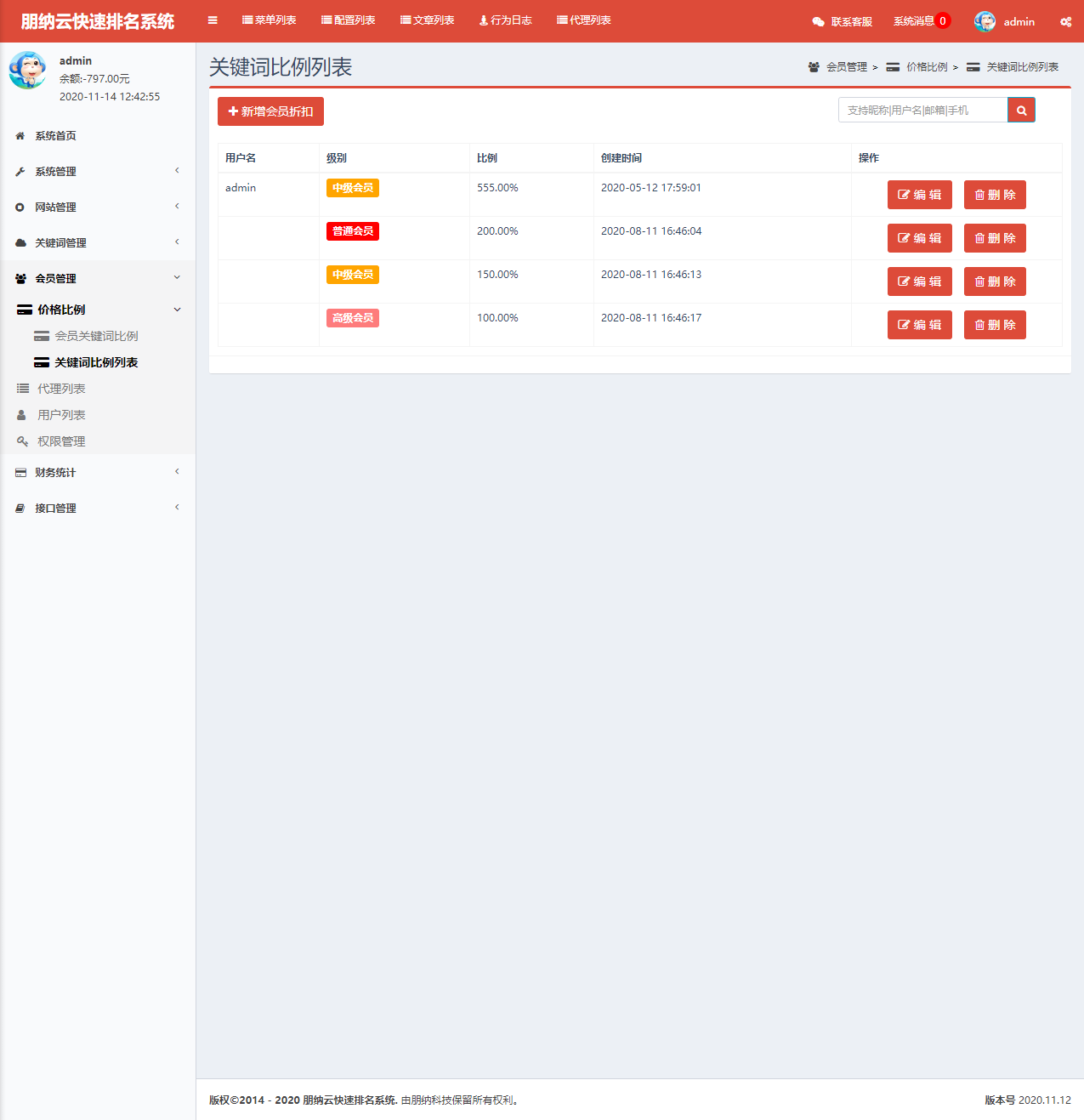Click the wrench icon beside 系统管理
This screenshot has width=1084, height=1120.
(x=20, y=172)
